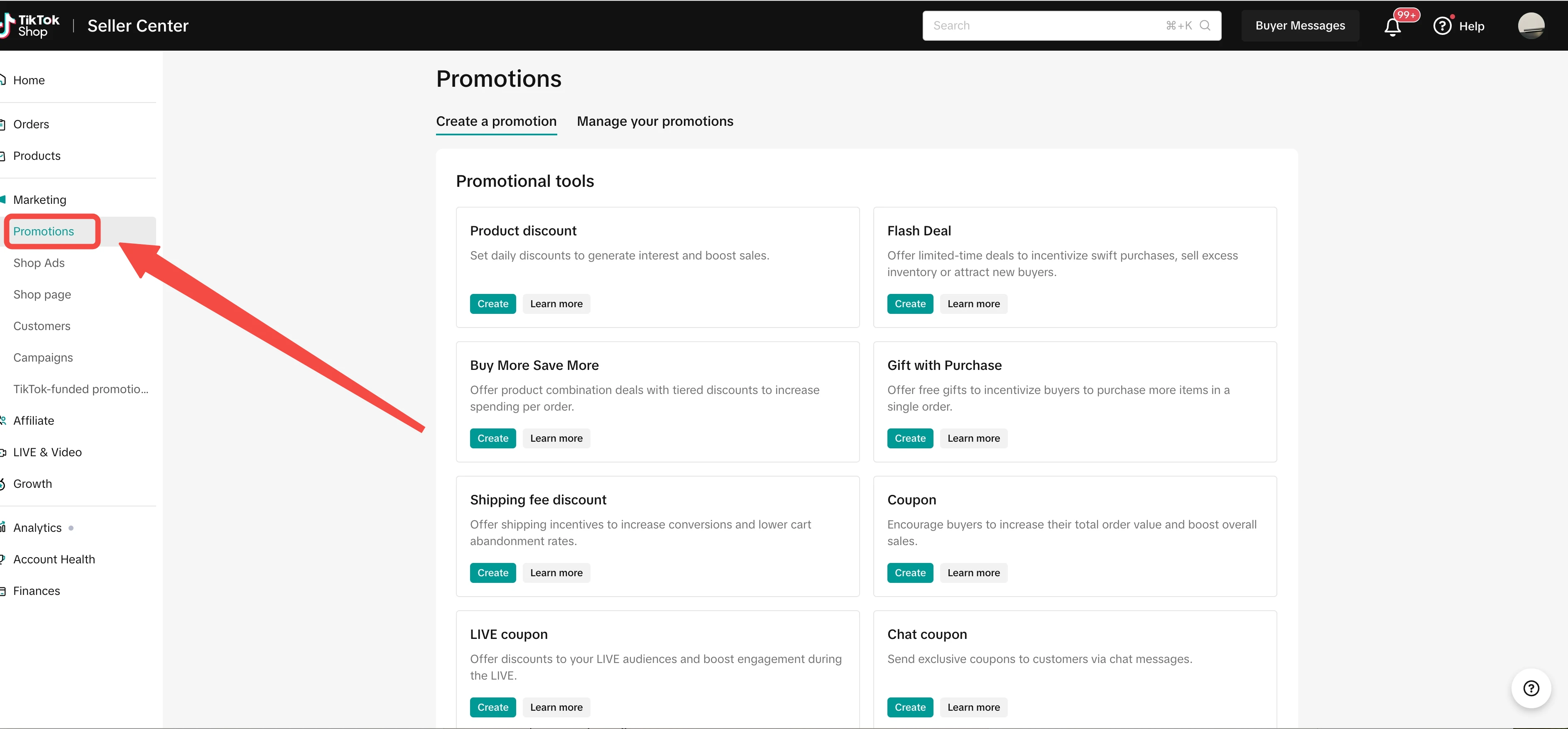Viewport: 1568px width, 729px height.
Task: Open TikTok-funded promotions sidebar item
Action: coord(80,389)
